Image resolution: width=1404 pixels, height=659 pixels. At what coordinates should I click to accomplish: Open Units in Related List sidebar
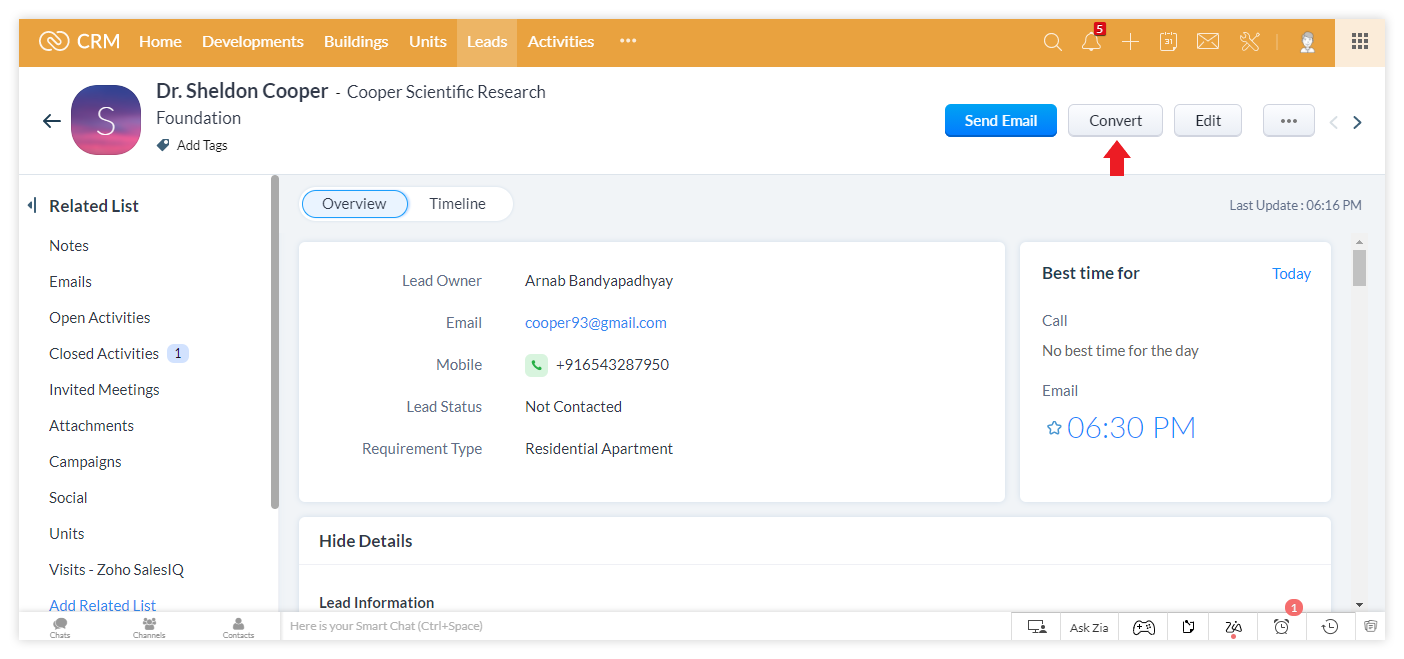[67, 533]
